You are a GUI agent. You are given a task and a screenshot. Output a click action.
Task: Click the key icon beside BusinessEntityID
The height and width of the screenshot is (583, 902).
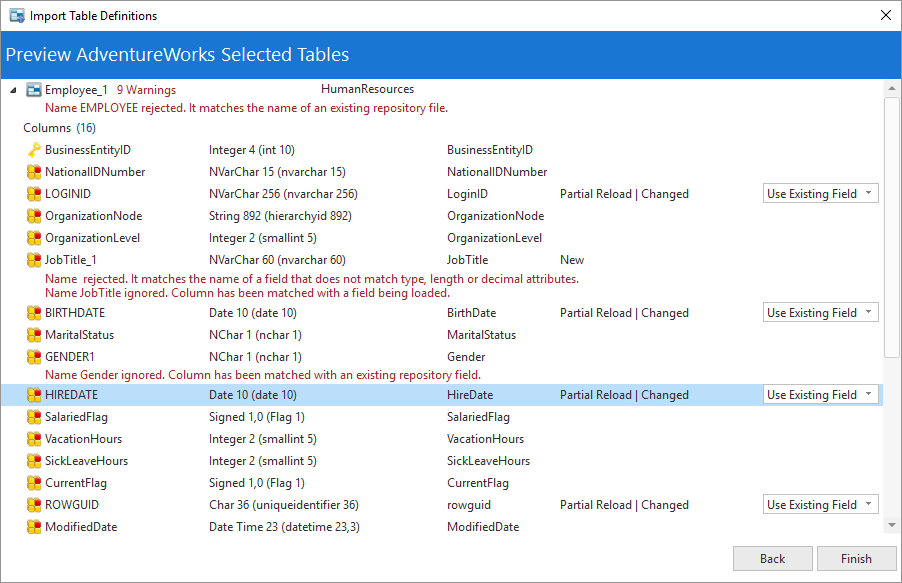pos(34,150)
